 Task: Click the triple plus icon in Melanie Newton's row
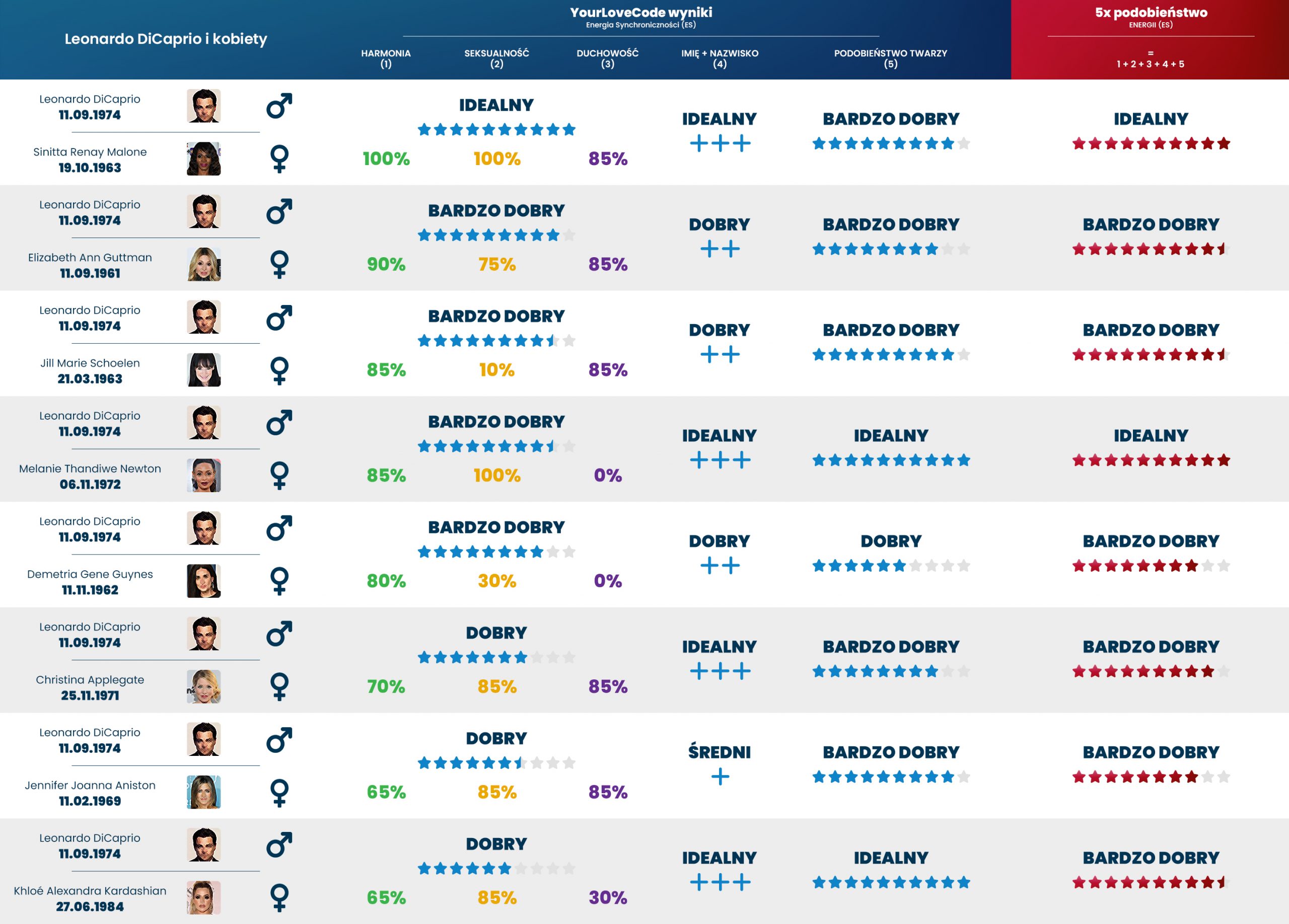[720, 459]
